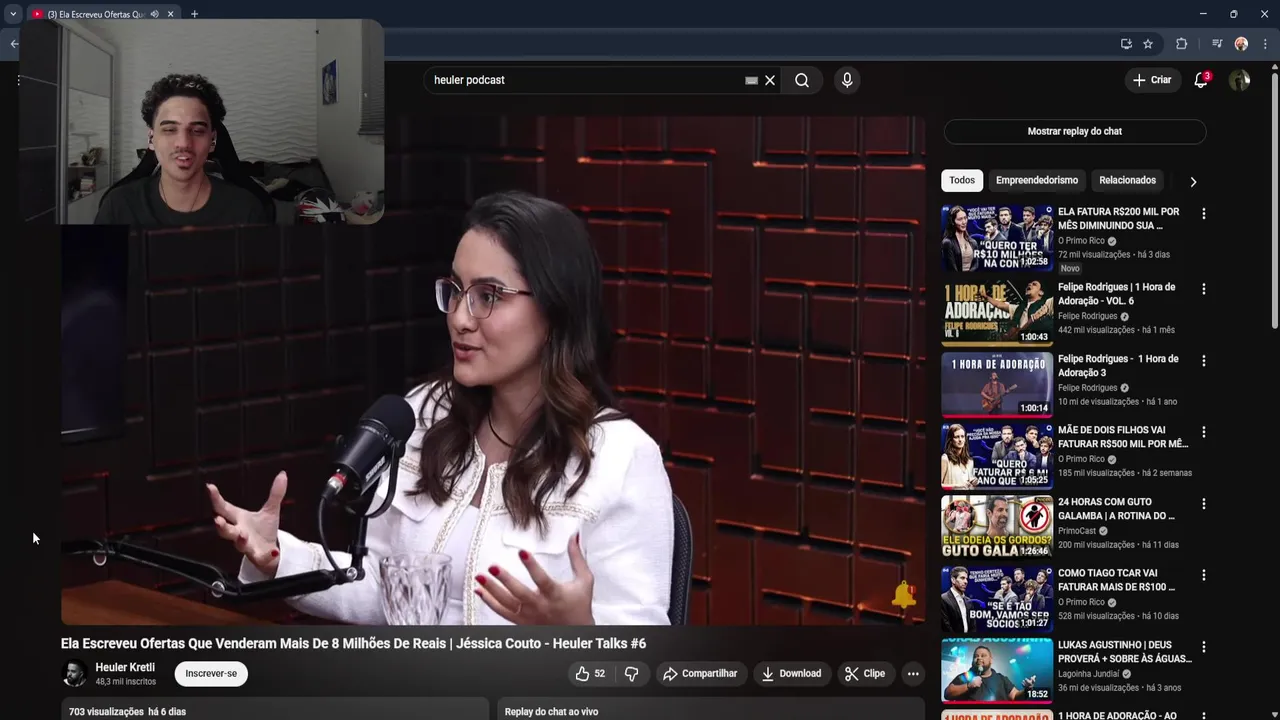This screenshot has width=1280, height=720.
Task: Open the MÃE DE DOIS FILHOS thumbnail
Action: 997,456
